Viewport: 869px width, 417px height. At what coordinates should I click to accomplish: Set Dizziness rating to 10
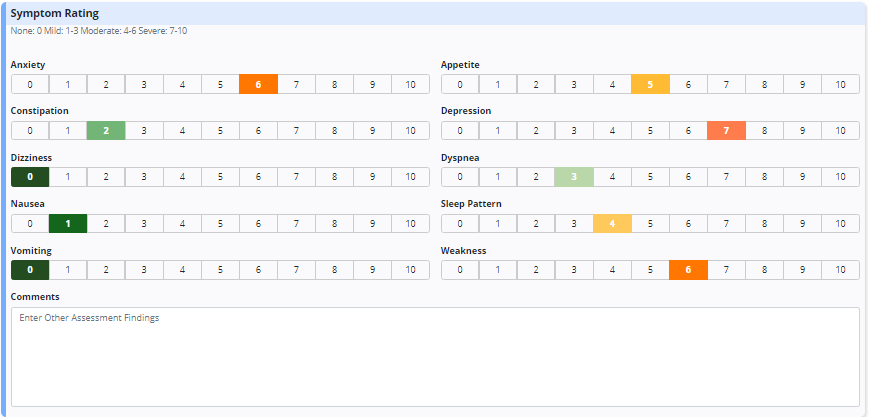410,177
